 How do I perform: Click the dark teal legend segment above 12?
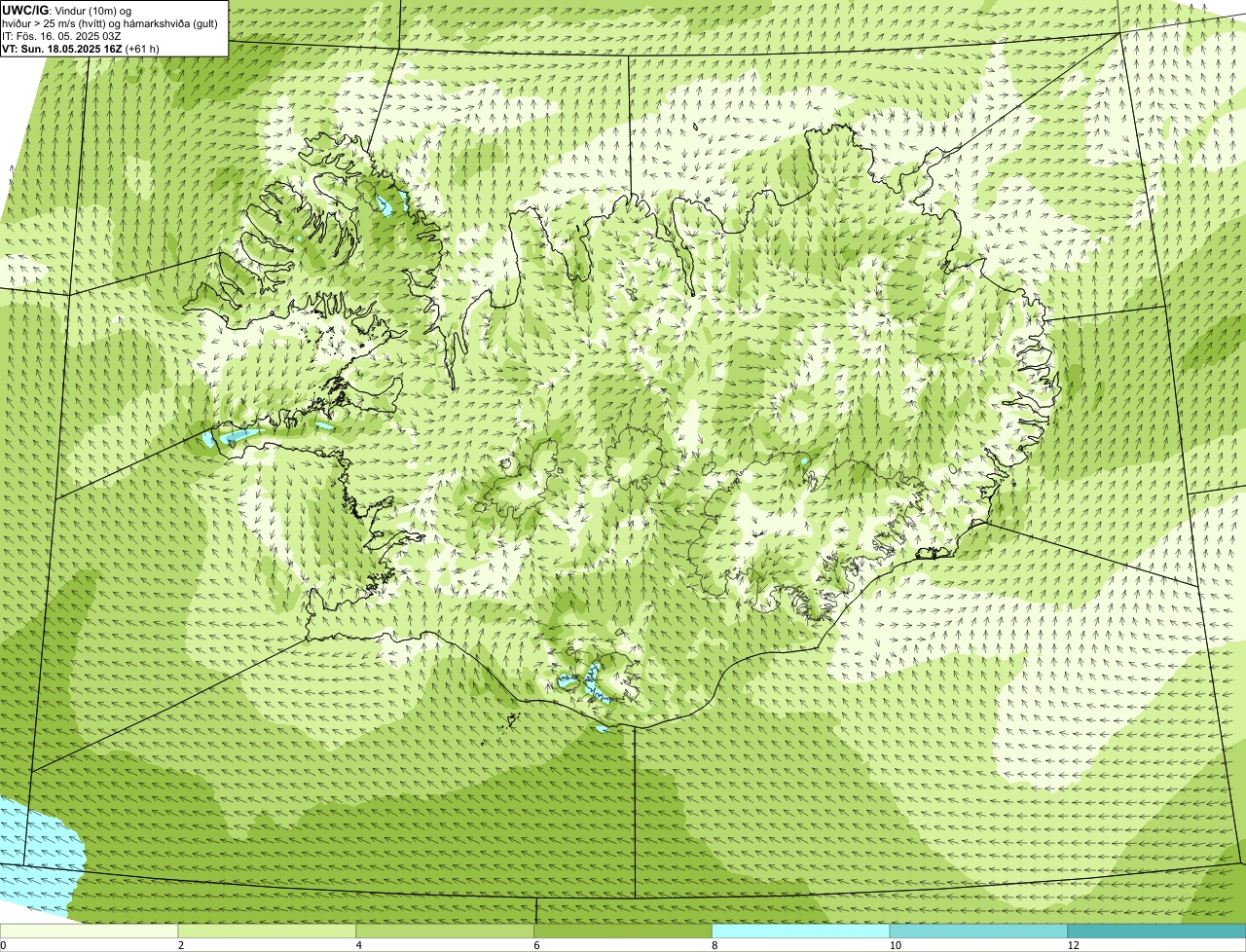click(1156, 931)
